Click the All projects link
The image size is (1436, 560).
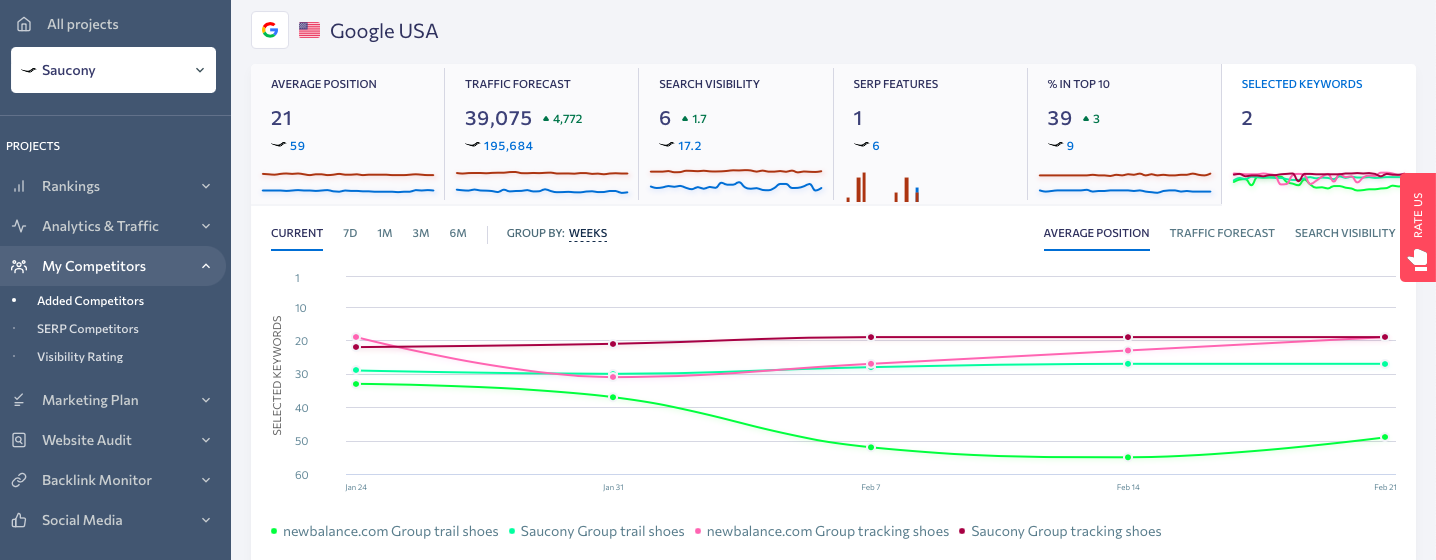tap(82, 24)
